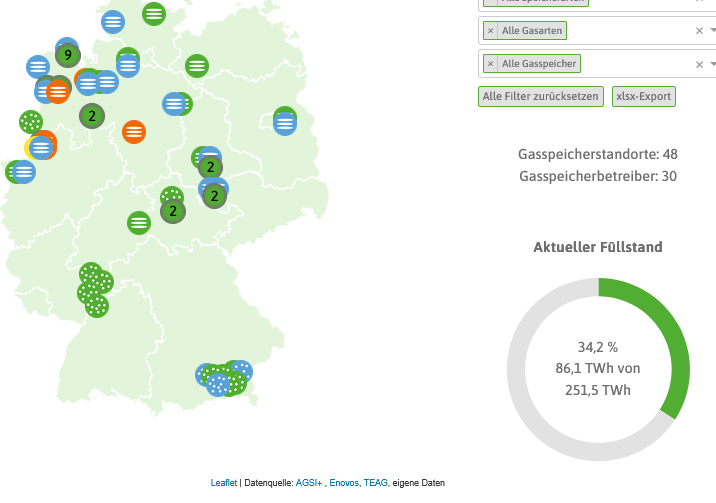716x503 pixels.
Task: Click the cluster marker labeled 9
Action: point(67,55)
